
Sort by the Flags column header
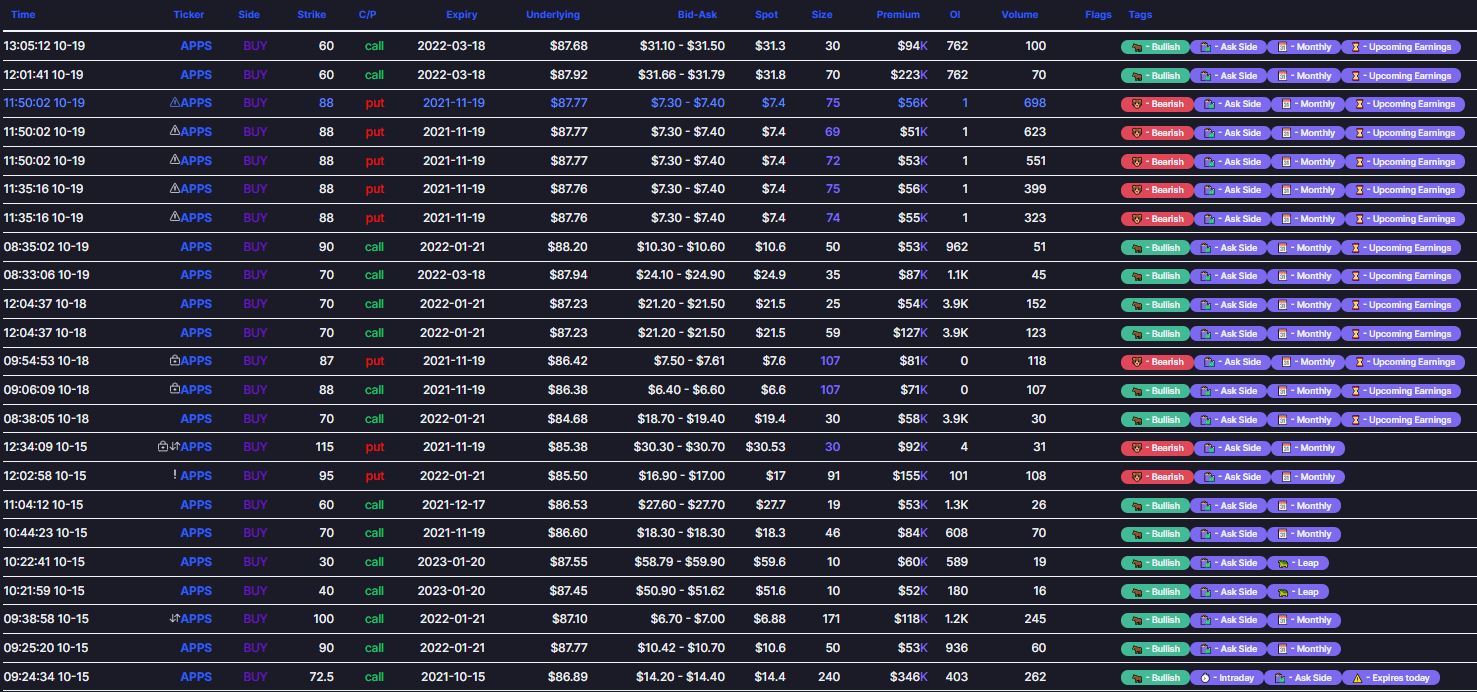pyautogui.click(x=1098, y=15)
